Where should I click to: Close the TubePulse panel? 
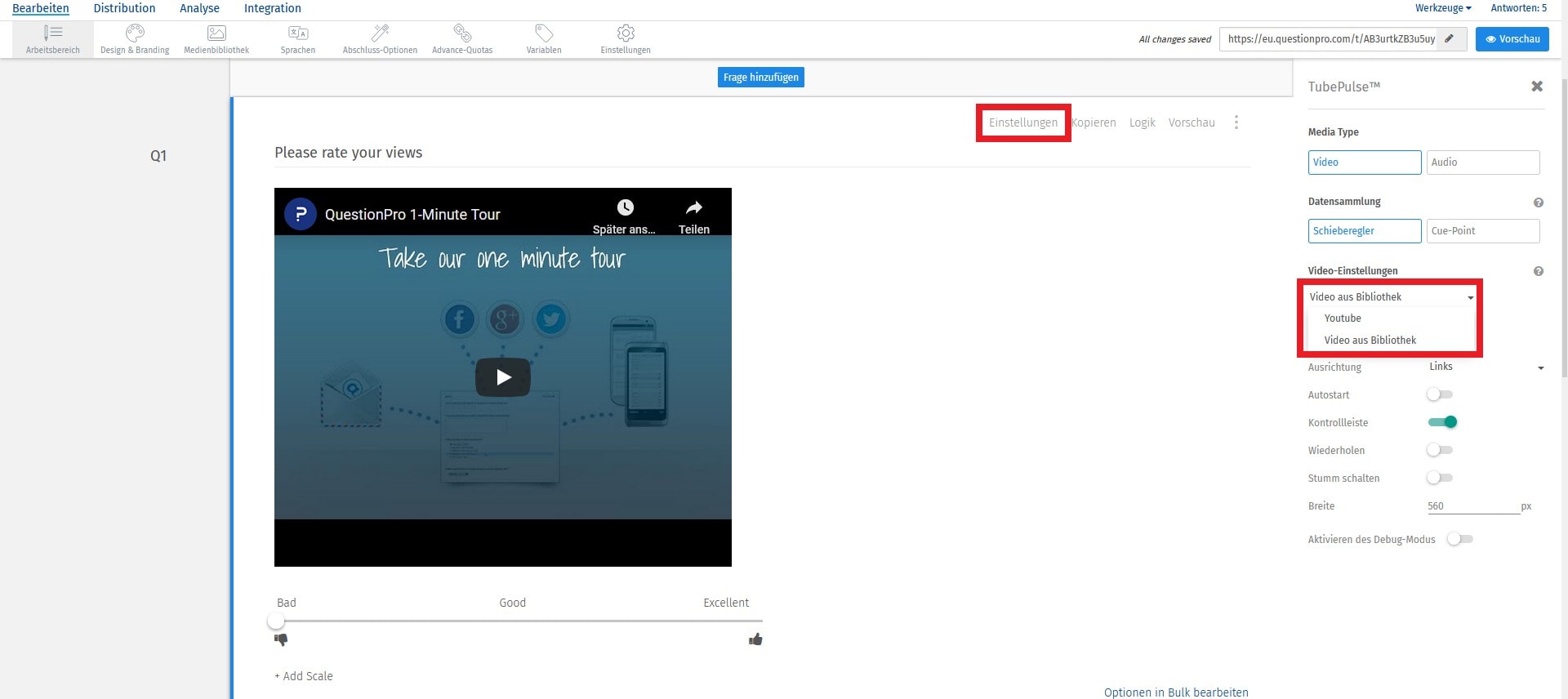click(x=1537, y=86)
